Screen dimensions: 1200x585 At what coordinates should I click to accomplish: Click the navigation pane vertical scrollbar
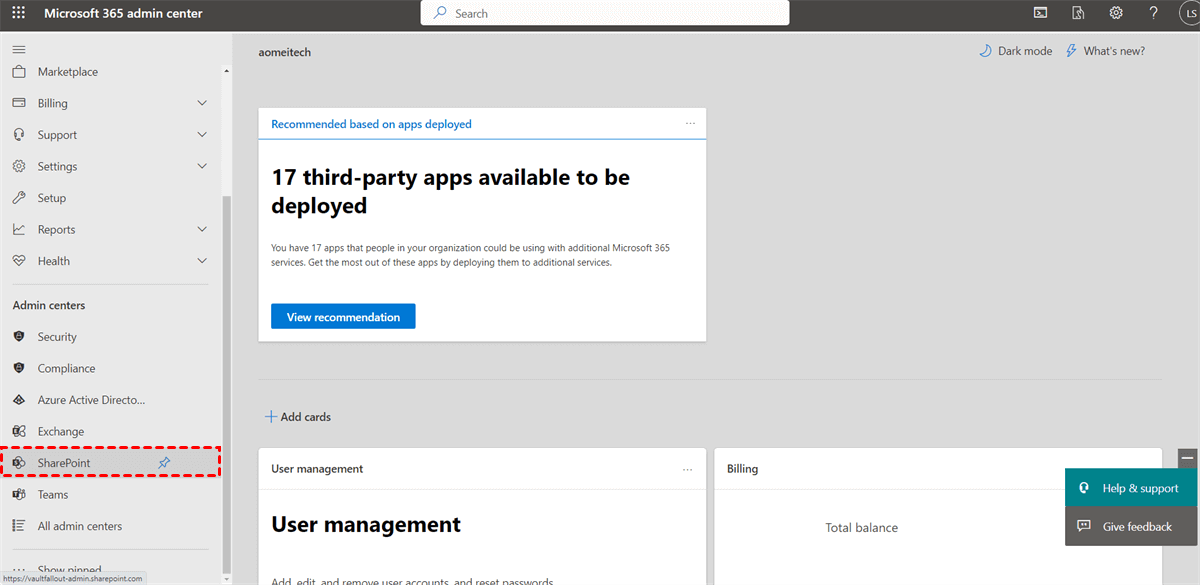[225, 380]
